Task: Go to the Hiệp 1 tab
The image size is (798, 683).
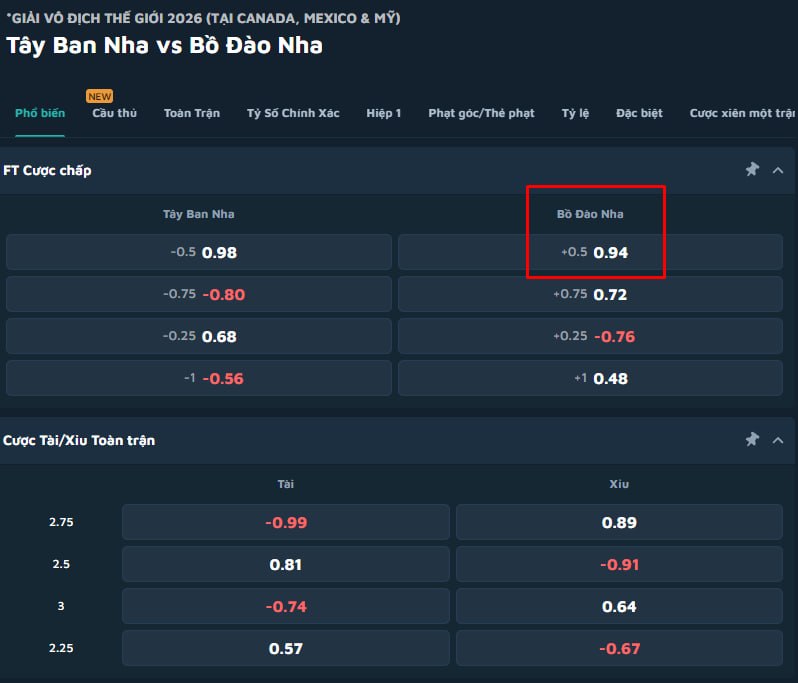Action: (384, 113)
